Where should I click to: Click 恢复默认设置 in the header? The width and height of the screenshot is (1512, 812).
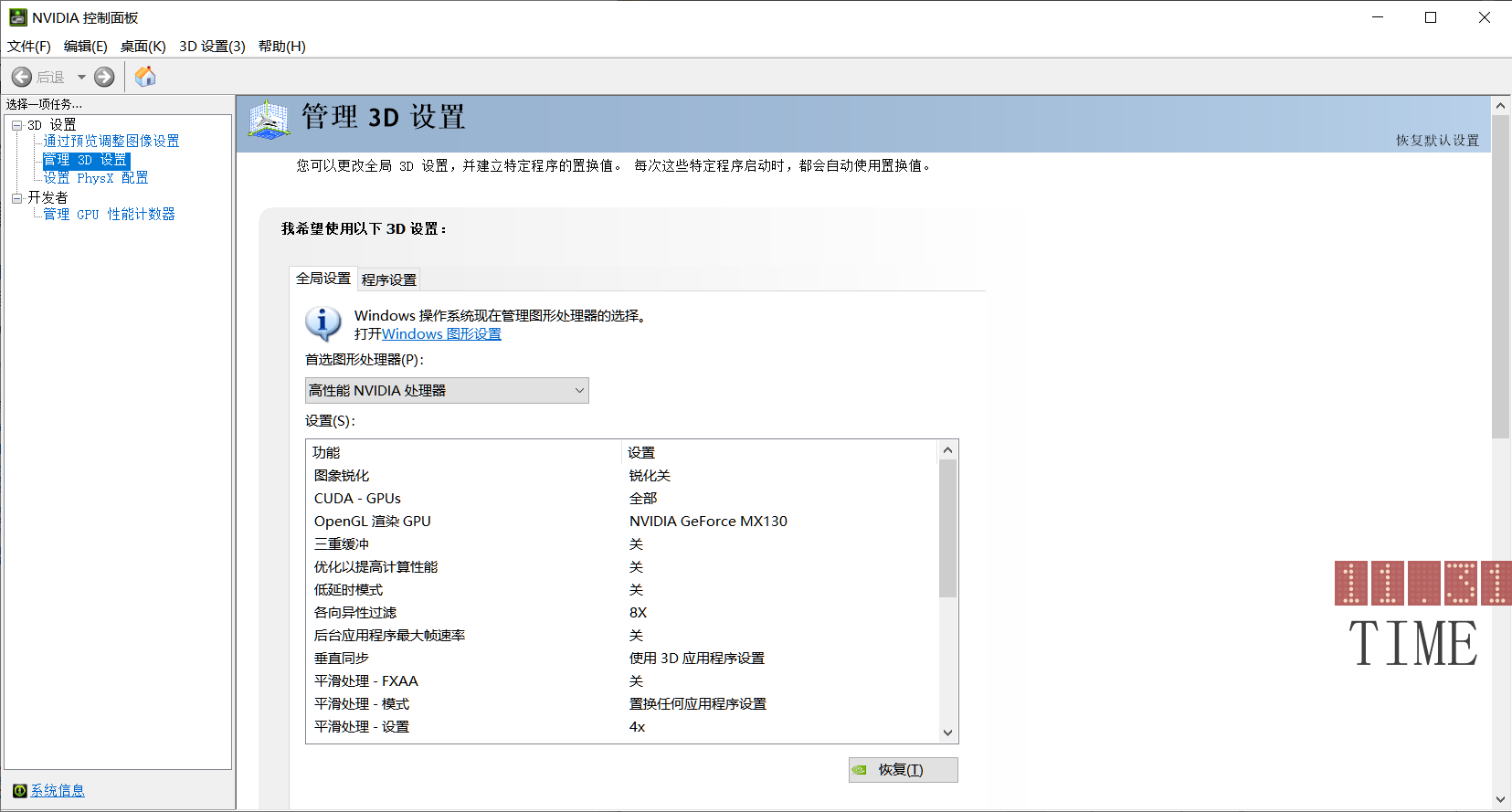click(1437, 141)
